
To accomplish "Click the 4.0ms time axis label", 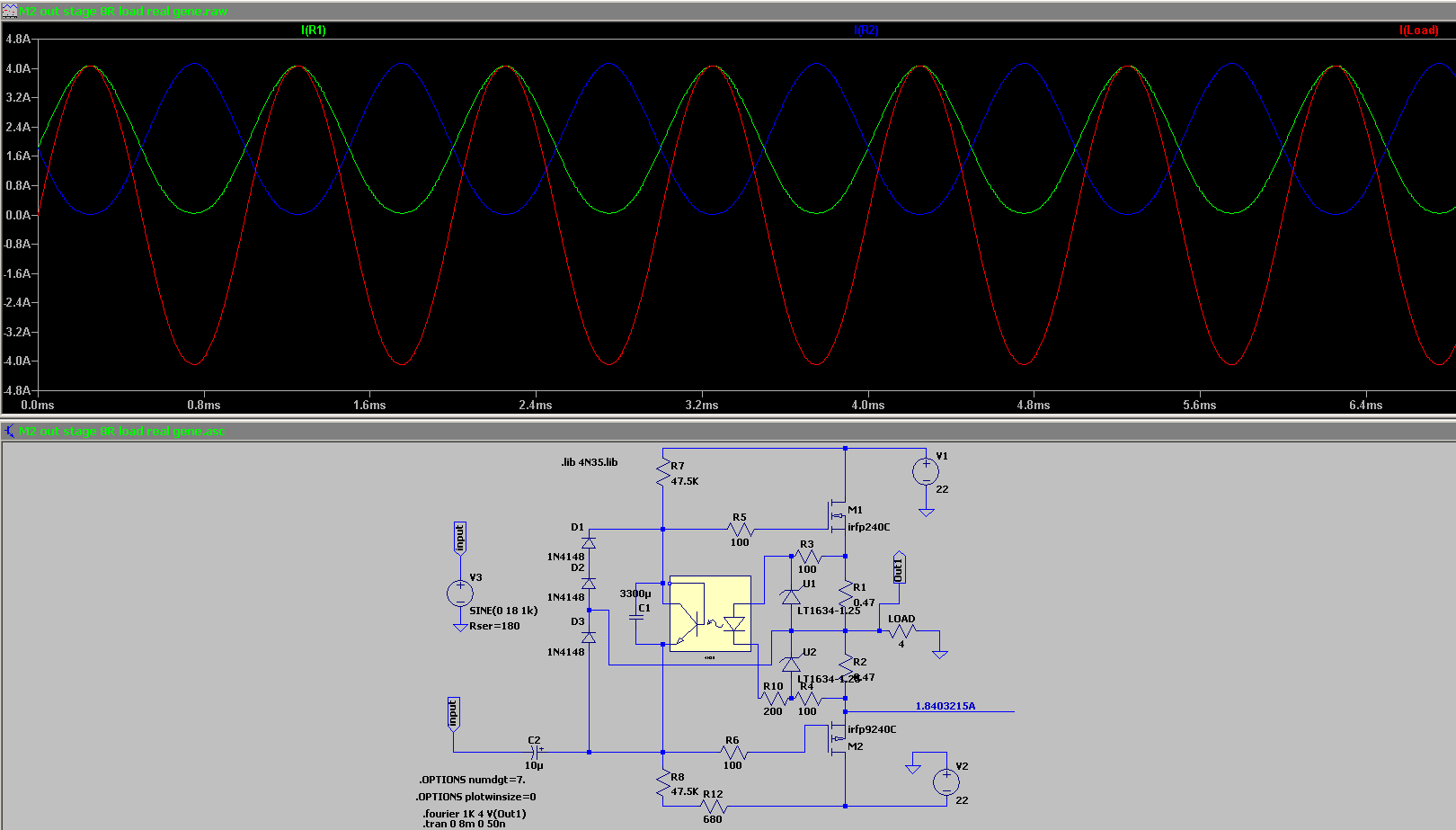I will 868,406.
